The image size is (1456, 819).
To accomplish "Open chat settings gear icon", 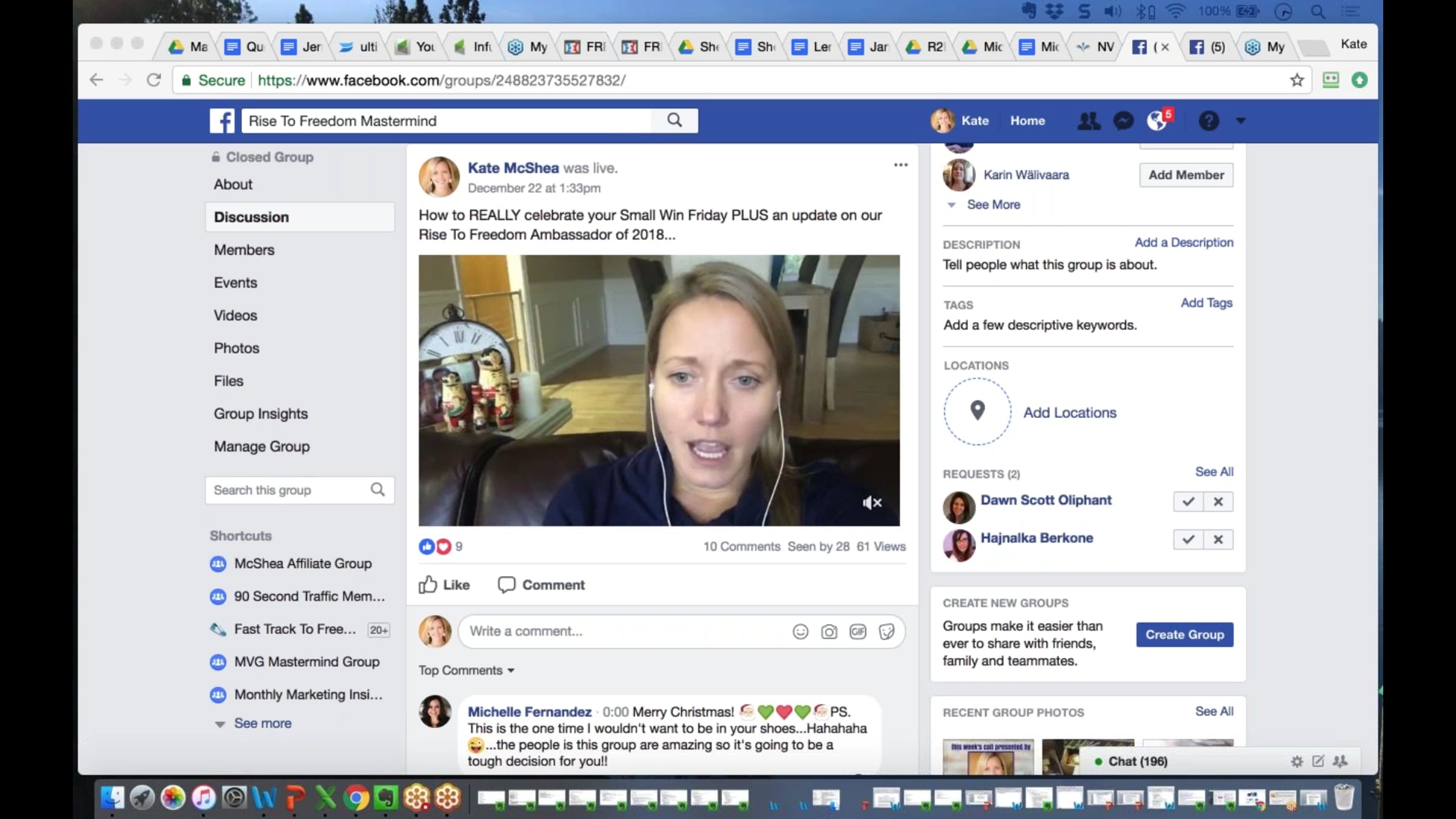I will 1296,761.
